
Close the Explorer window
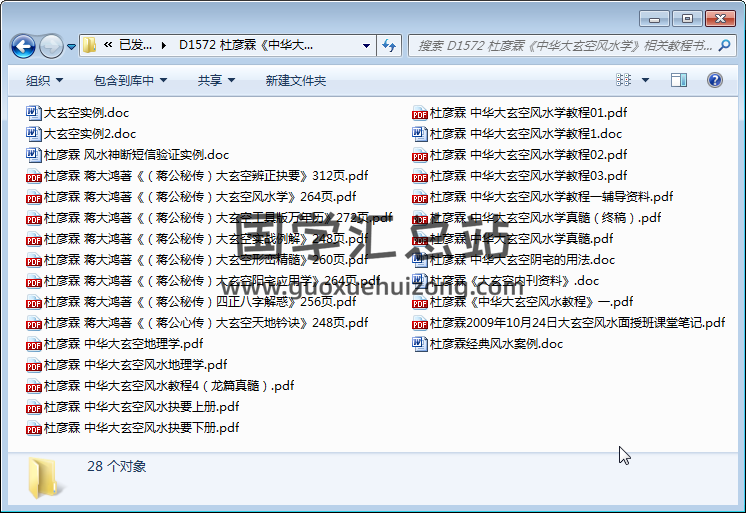[720, 19]
